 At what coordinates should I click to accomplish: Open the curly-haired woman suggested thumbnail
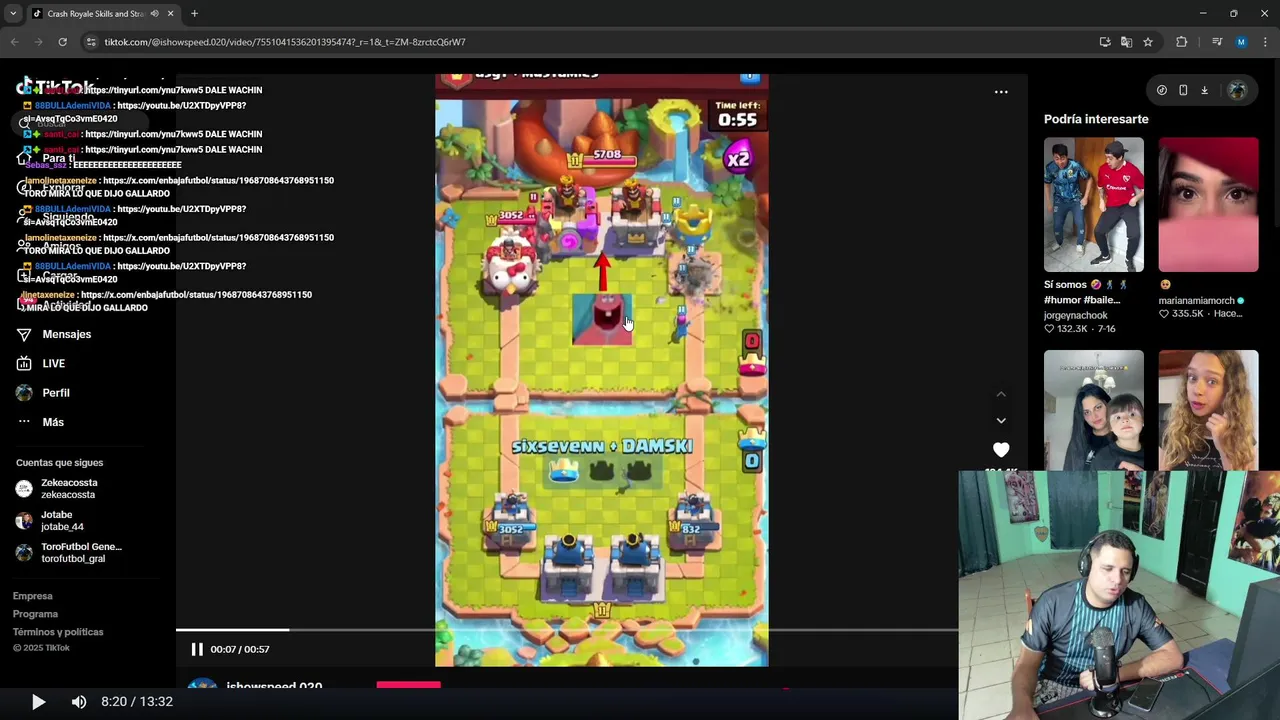(x=1209, y=410)
